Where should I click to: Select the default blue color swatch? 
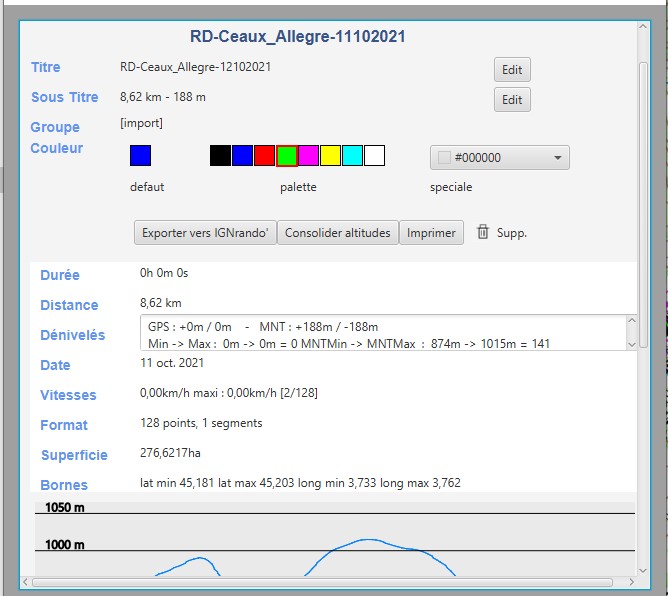click(x=141, y=156)
